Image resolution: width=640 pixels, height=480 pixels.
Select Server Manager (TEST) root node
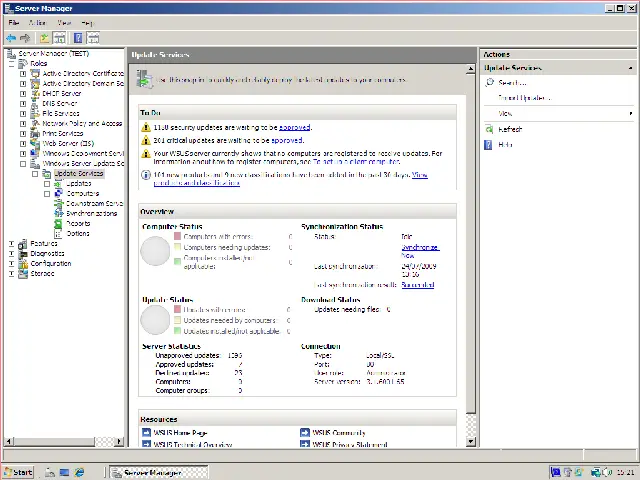pyautogui.click(x=53, y=53)
